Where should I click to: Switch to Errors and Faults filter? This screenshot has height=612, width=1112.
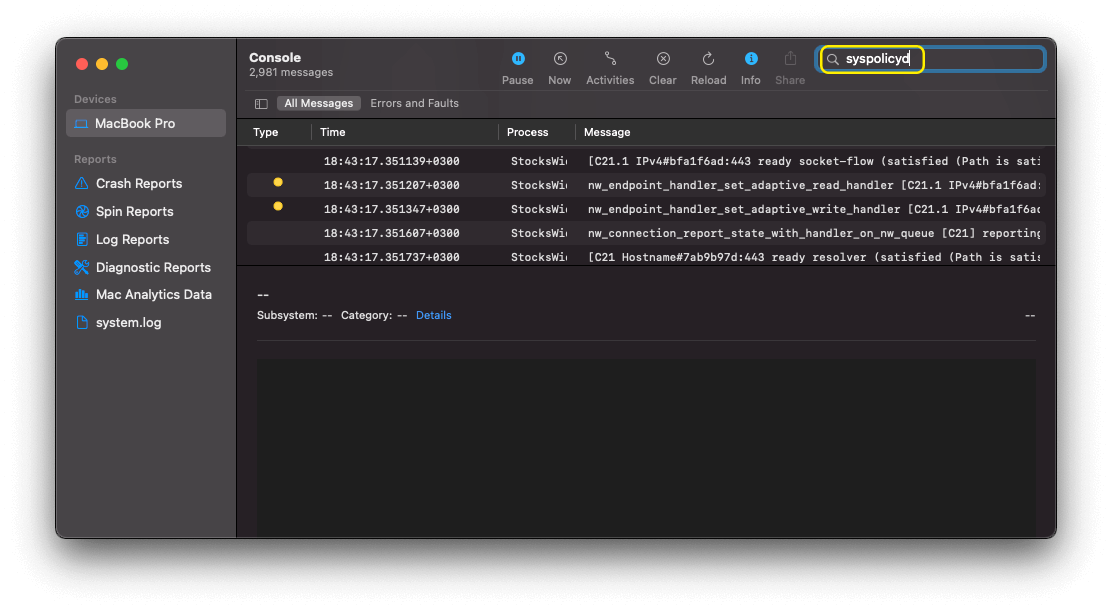tap(414, 103)
